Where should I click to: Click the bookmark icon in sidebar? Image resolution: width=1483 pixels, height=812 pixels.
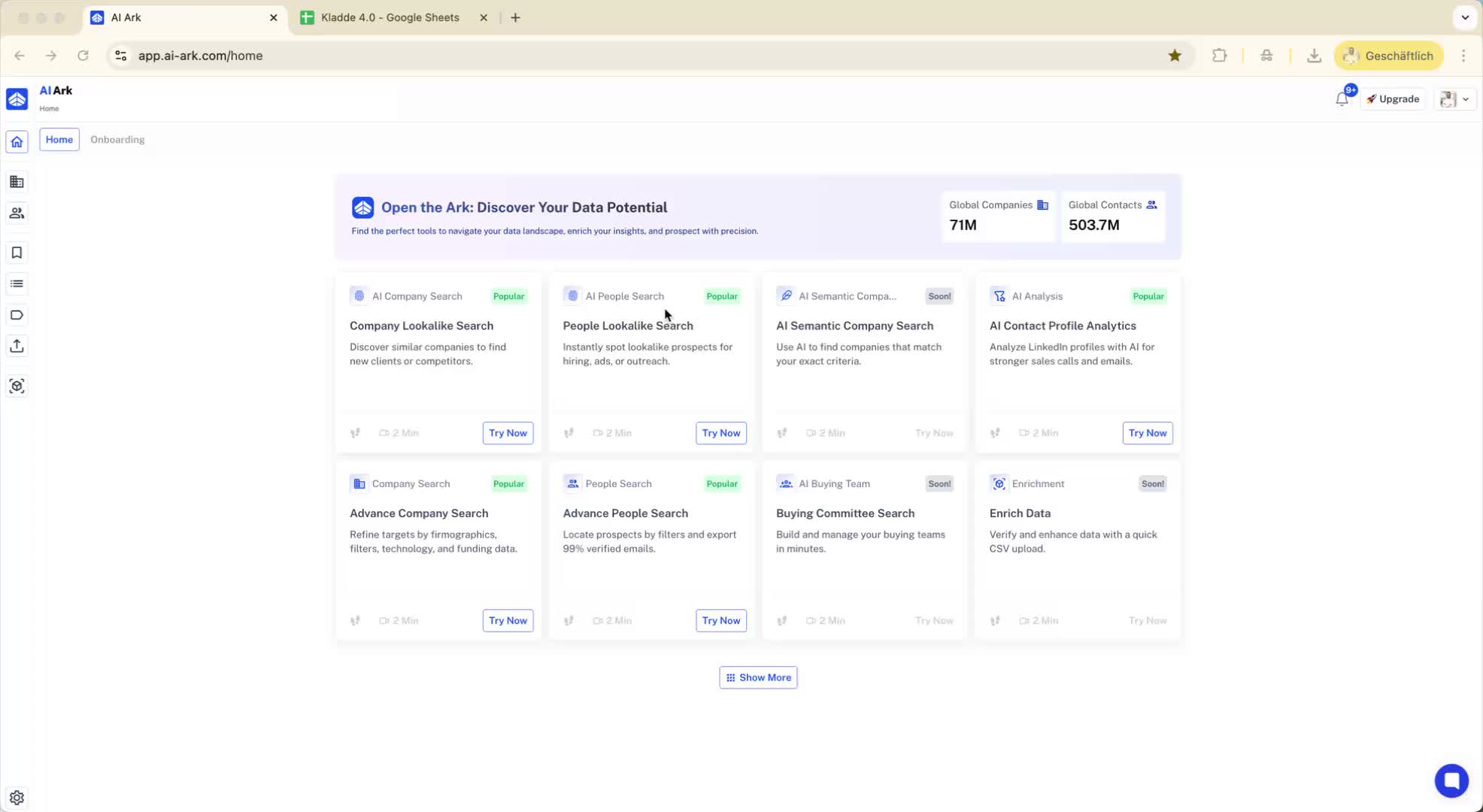coord(17,253)
